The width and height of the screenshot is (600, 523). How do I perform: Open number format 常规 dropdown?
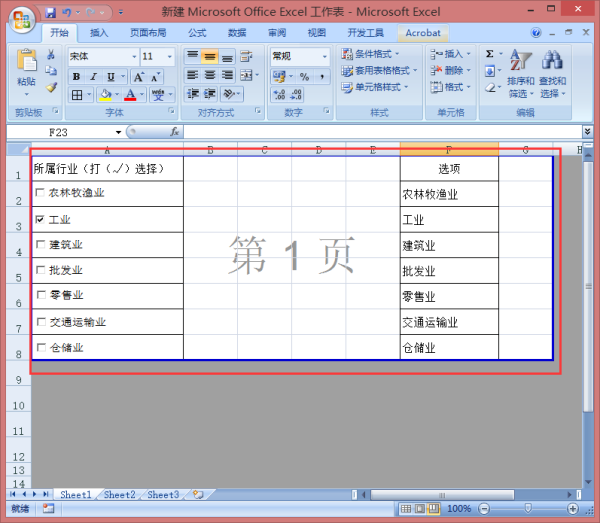324,57
